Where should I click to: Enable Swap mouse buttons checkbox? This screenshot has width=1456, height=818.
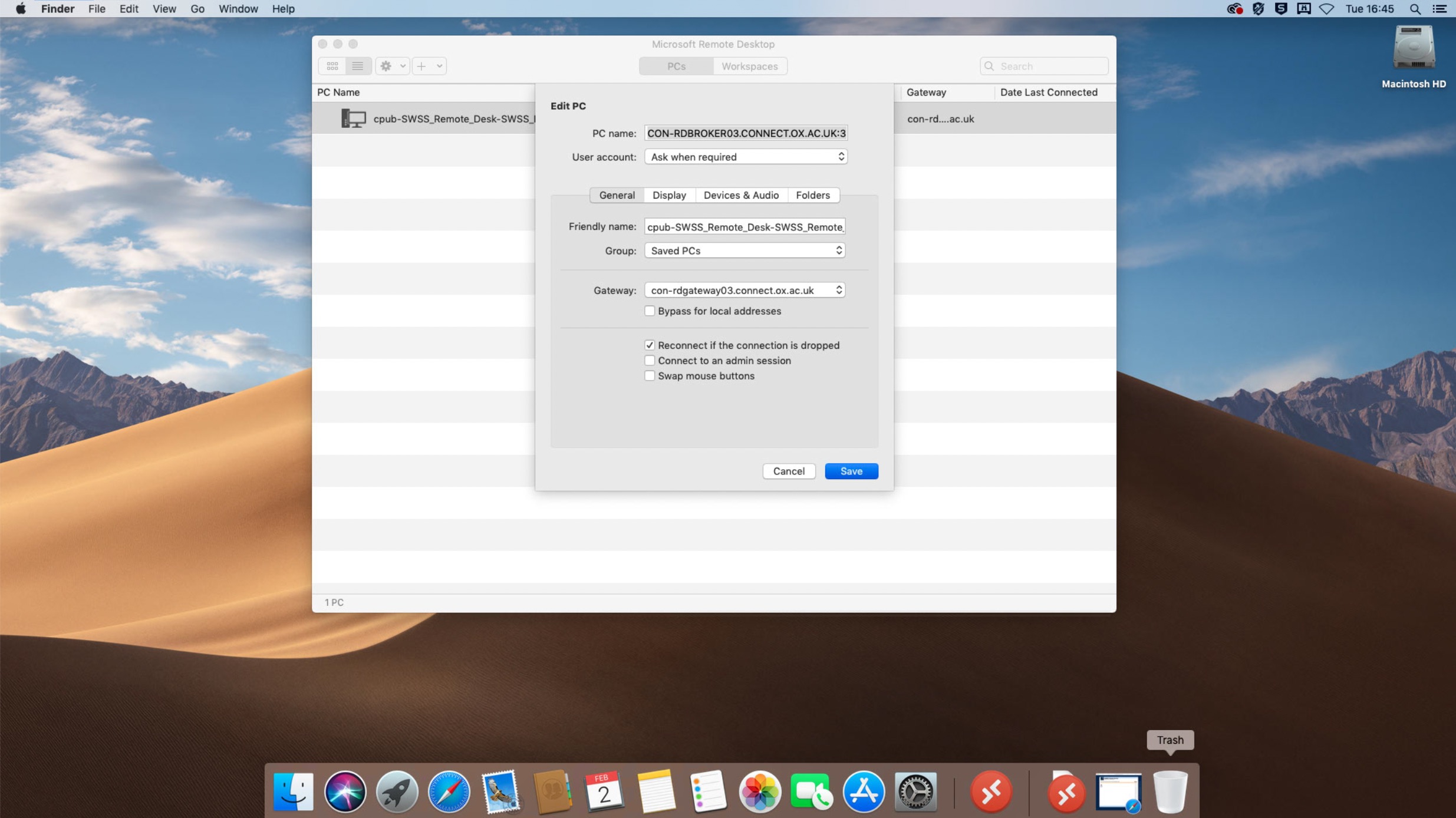650,376
